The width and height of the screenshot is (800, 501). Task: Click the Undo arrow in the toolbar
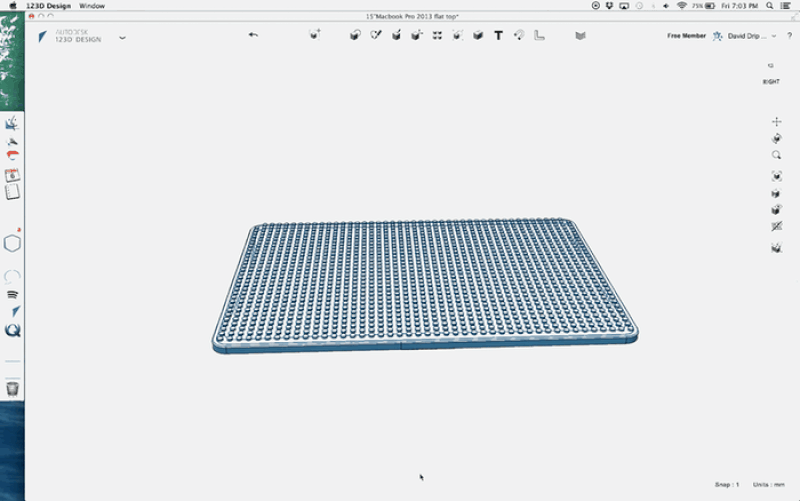[x=253, y=36]
